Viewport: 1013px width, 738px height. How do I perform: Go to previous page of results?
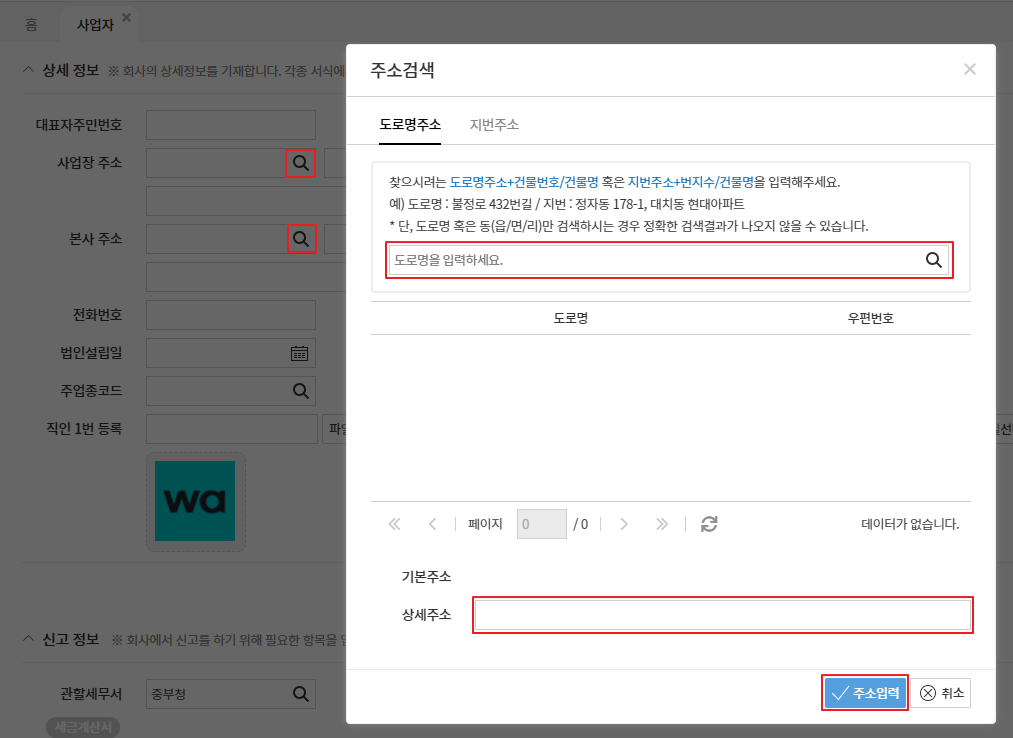point(432,524)
